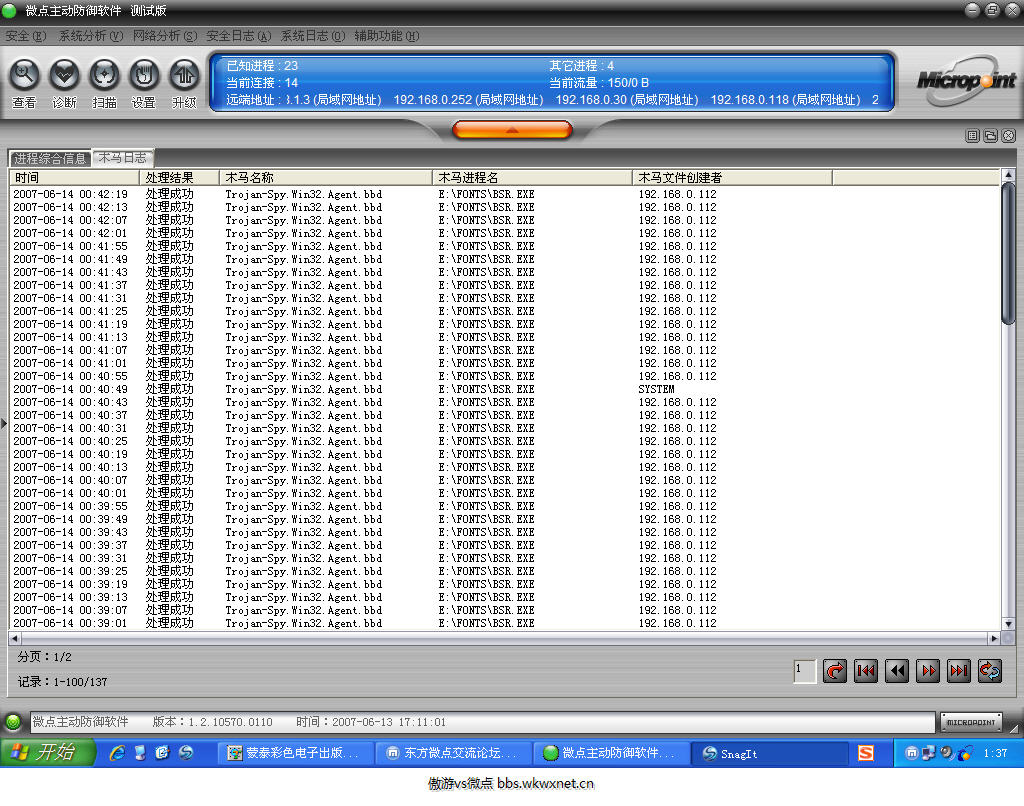
Task: Launch Internet Explorer from quick launch
Action: coord(118,753)
